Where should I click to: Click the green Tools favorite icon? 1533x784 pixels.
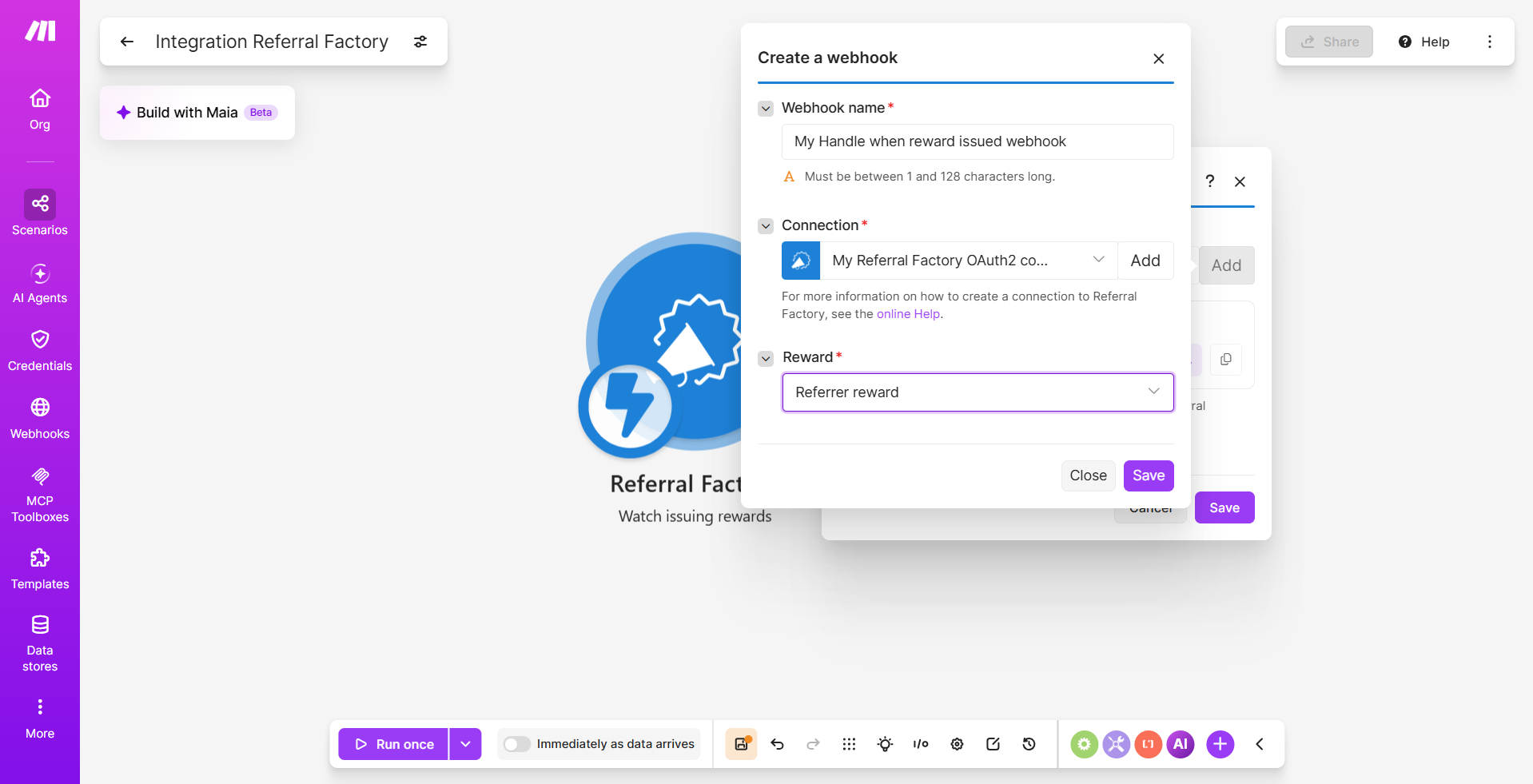1084,744
